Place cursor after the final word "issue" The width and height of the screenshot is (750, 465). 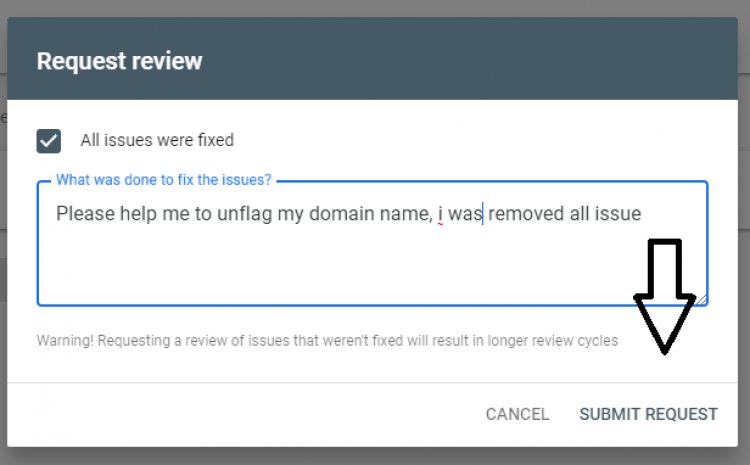[642, 213]
